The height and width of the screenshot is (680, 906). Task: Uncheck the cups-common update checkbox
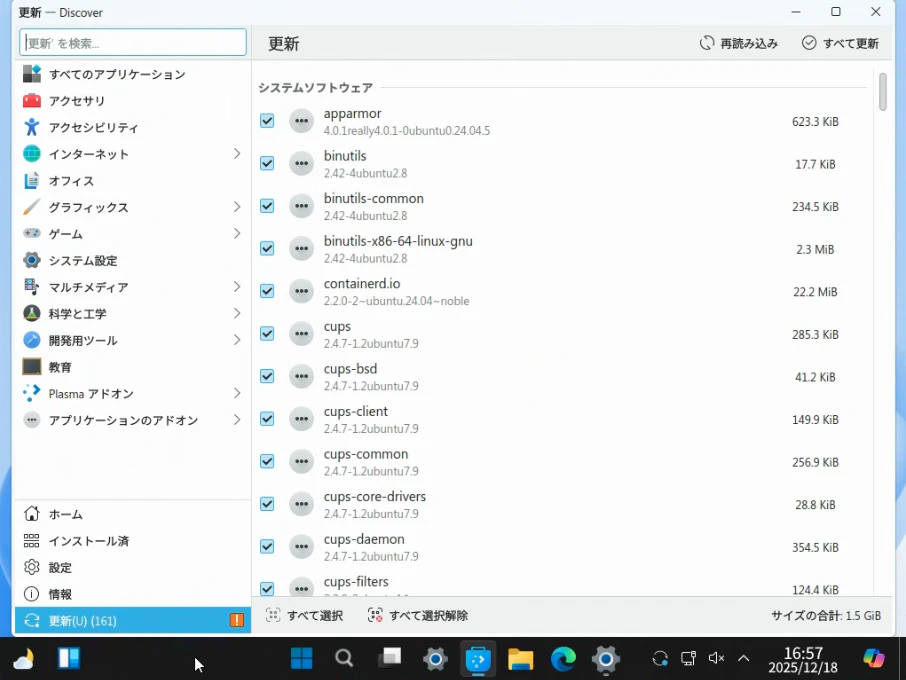click(267, 462)
